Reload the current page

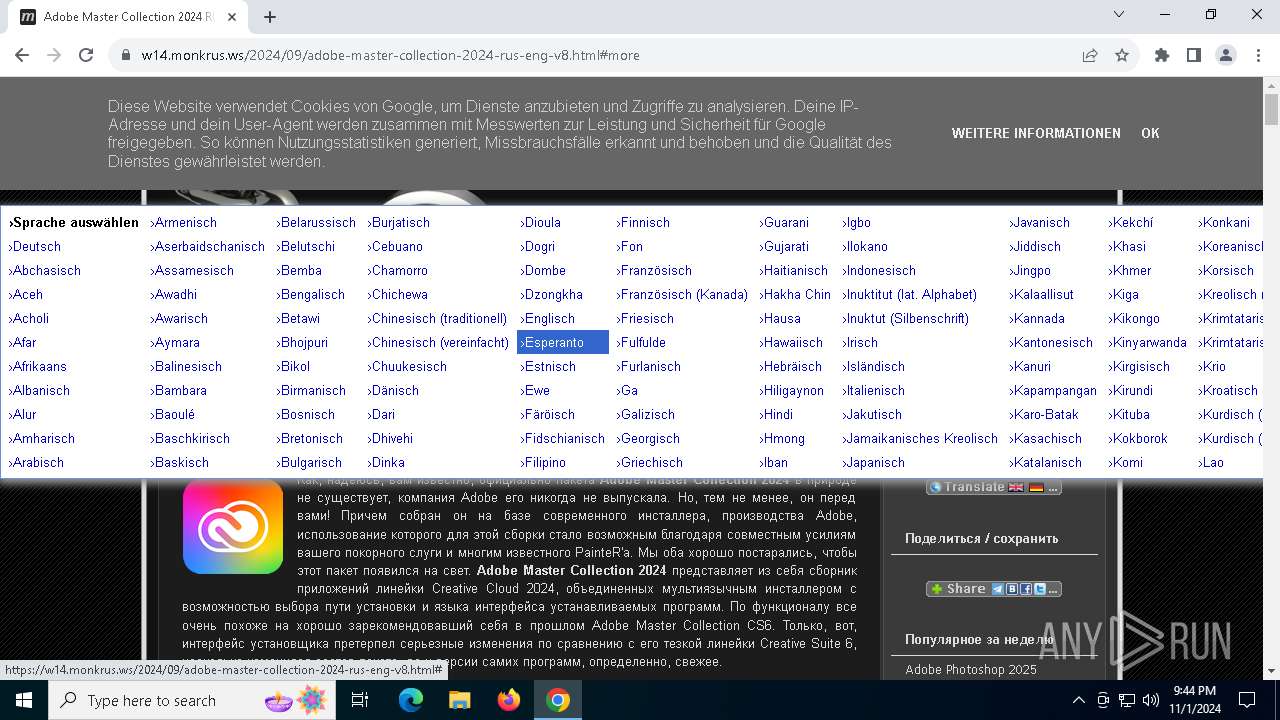pyautogui.click(x=86, y=56)
